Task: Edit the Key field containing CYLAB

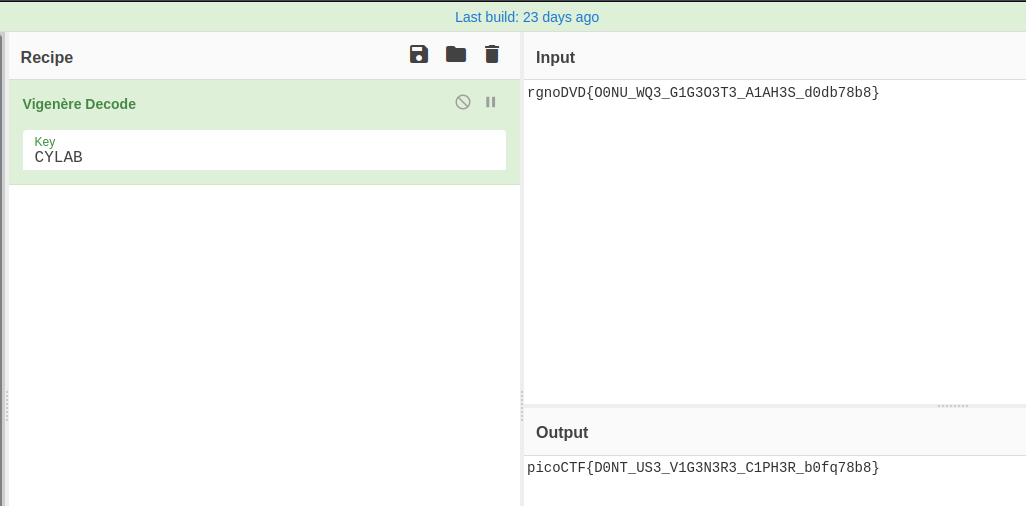Action: tap(264, 150)
